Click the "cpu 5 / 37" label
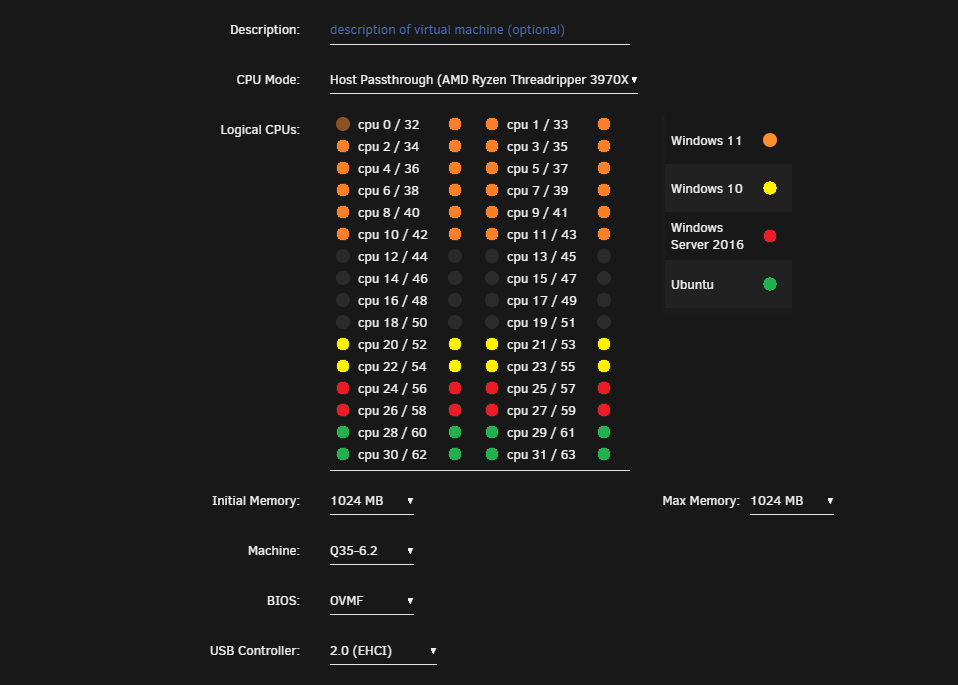958x685 pixels. pos(538,169)
